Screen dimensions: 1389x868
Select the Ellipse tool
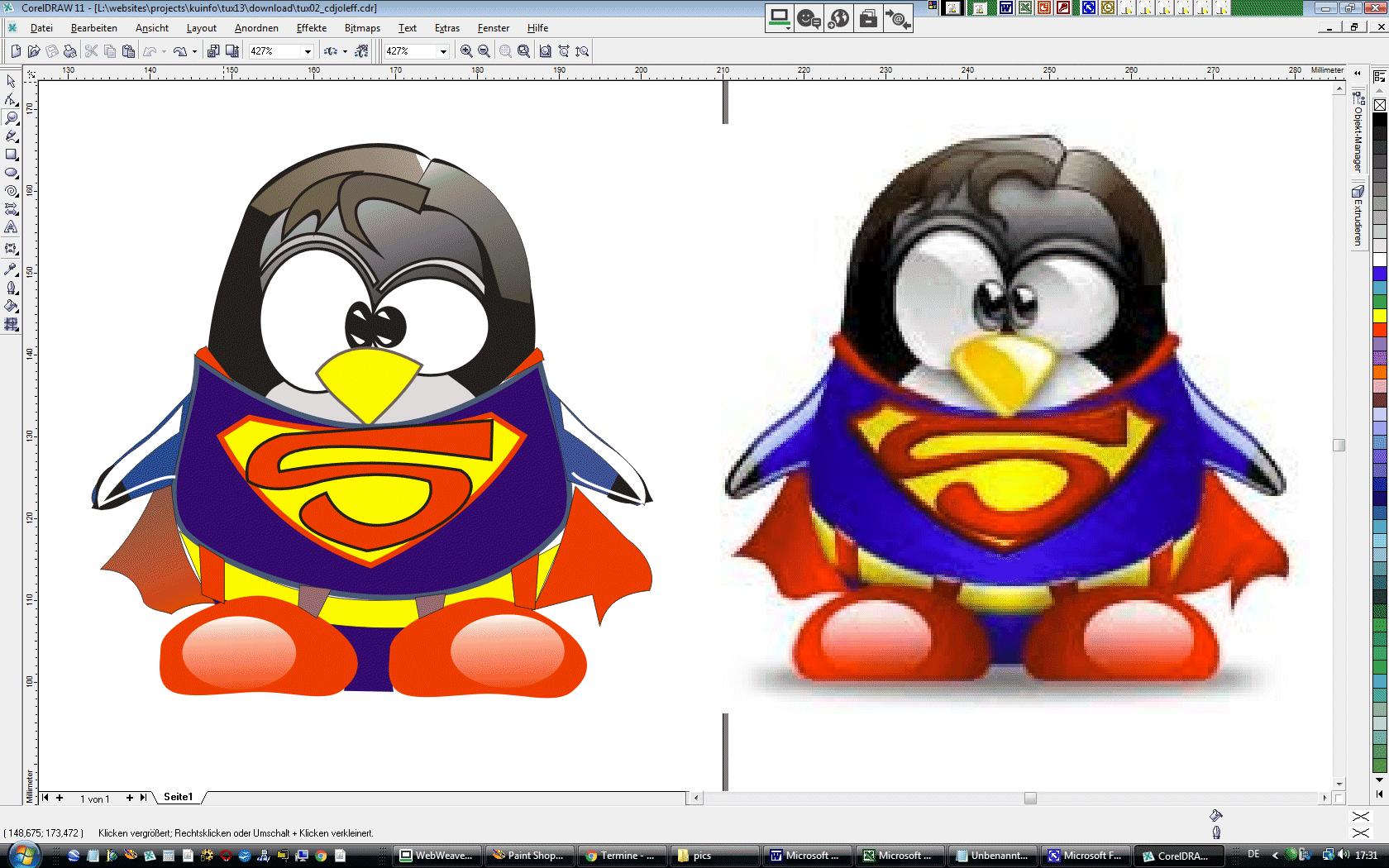(11, 172)
